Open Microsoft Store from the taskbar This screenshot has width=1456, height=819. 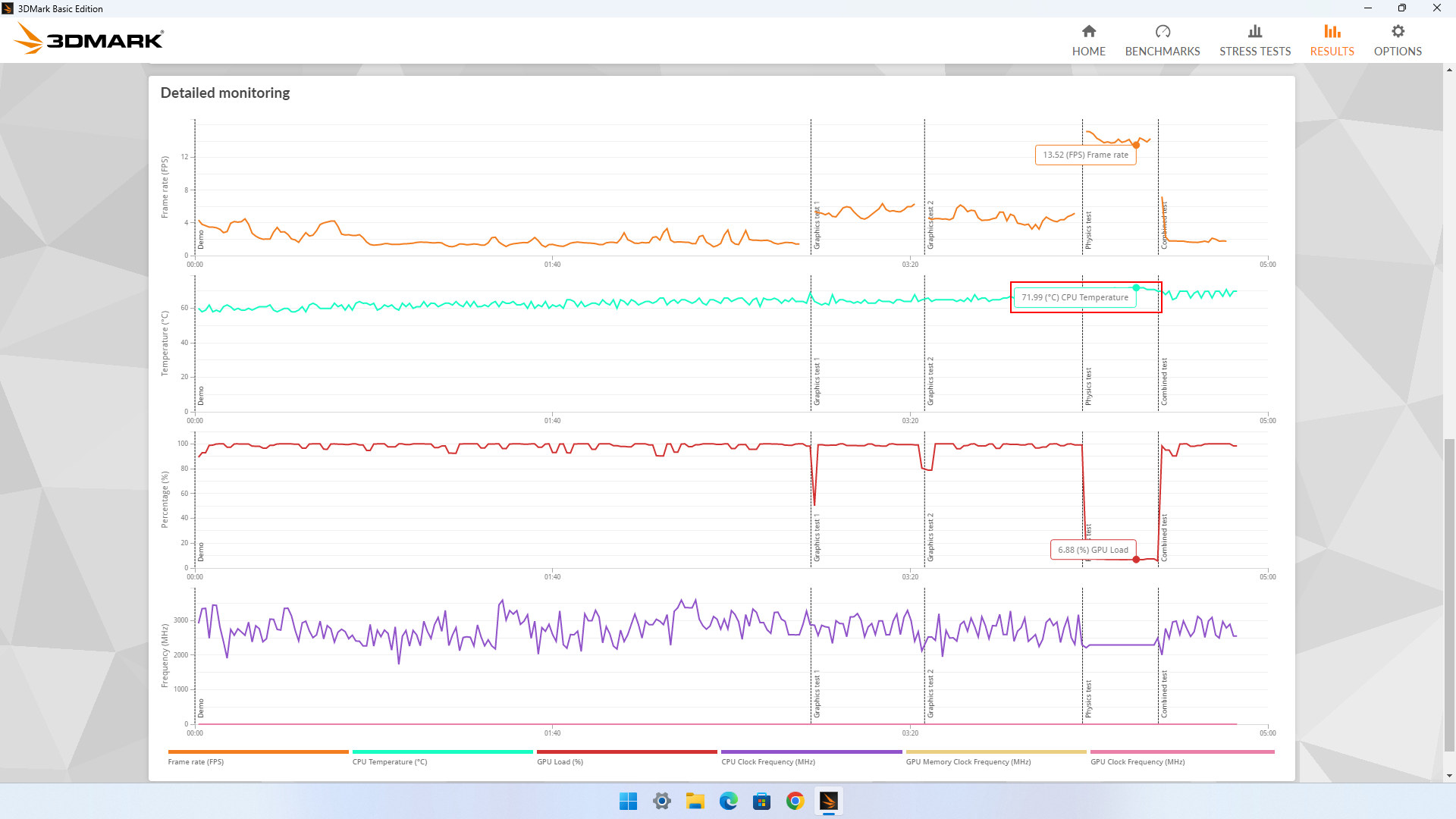(761, 801)
